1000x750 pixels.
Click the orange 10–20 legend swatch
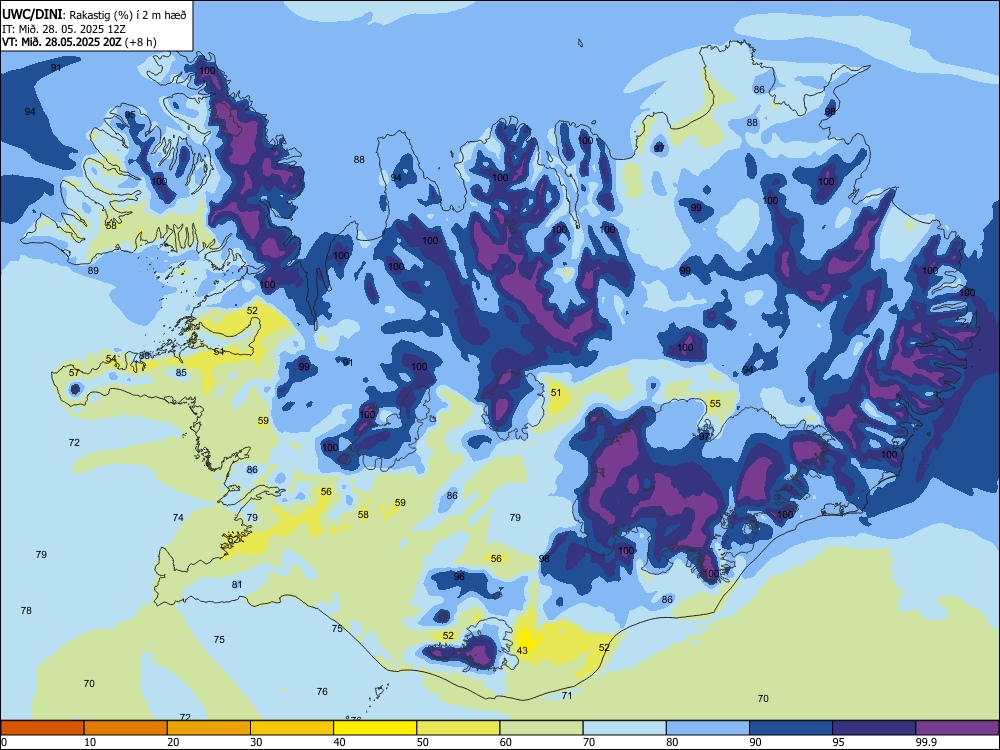click(x=126, y=728)
